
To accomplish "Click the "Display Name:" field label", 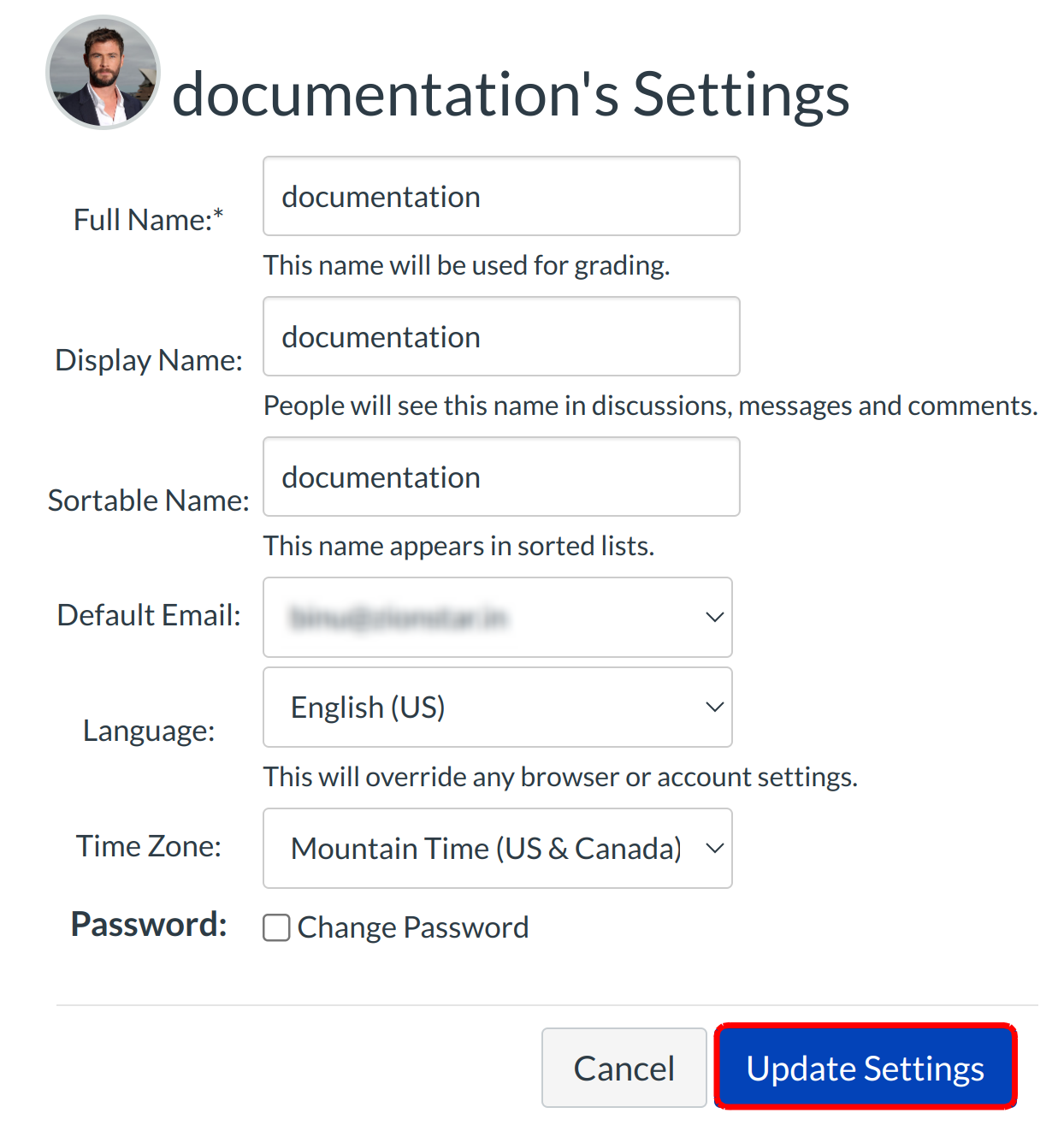I will [149, 360].
